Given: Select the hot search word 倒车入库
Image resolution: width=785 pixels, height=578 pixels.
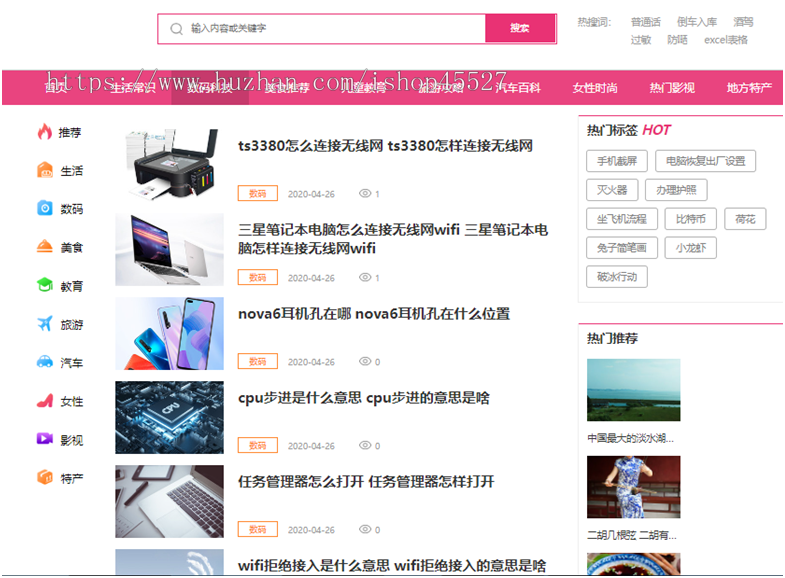Looking at the screenshot, I should pos(697,22).
